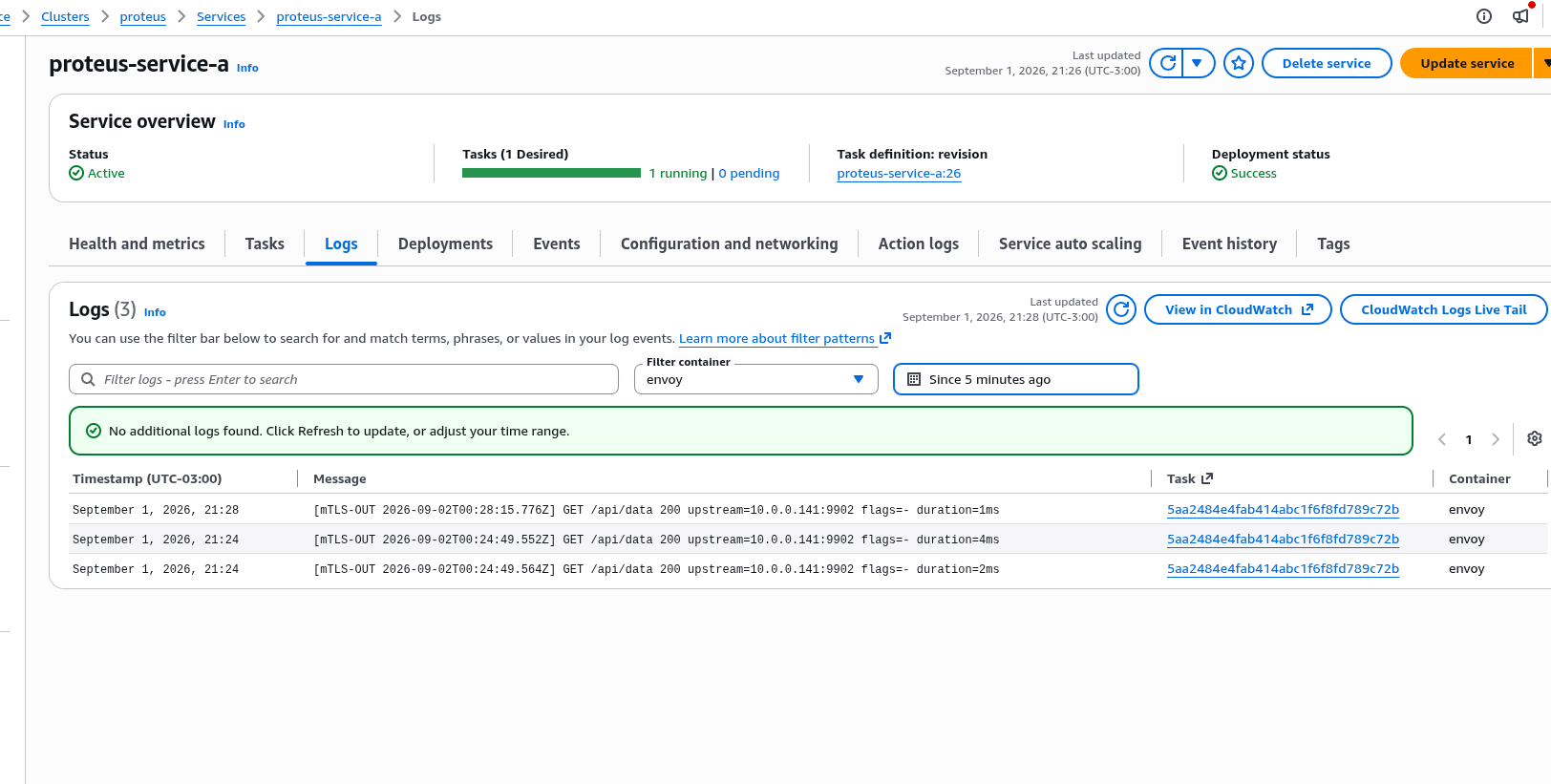Open the refresh interval dropdown arrow
The width and height of the screenshot is (1551, 784).
coord(1198,63)
